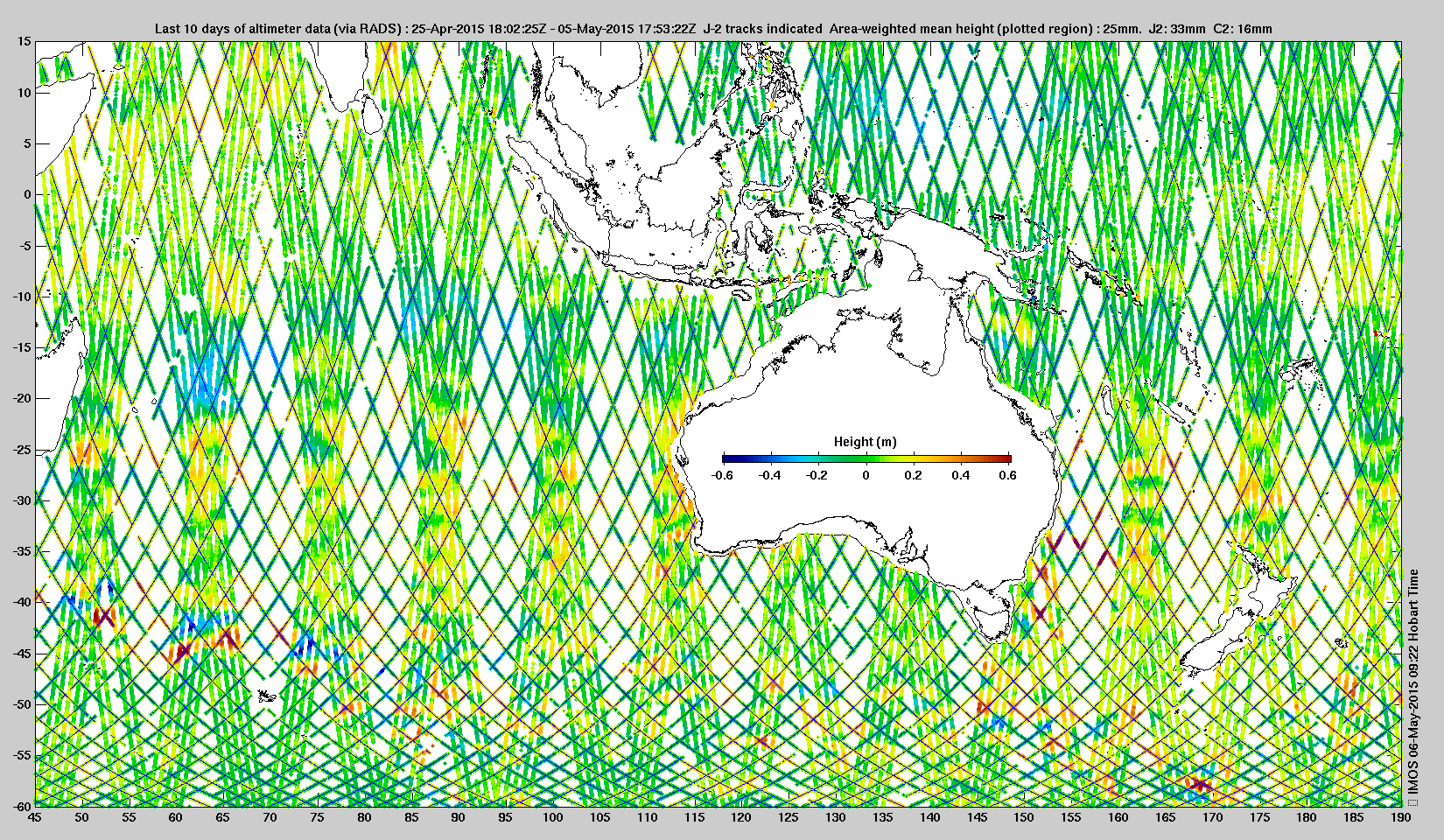Click the height colorbar gradient strip

[866, 458]
